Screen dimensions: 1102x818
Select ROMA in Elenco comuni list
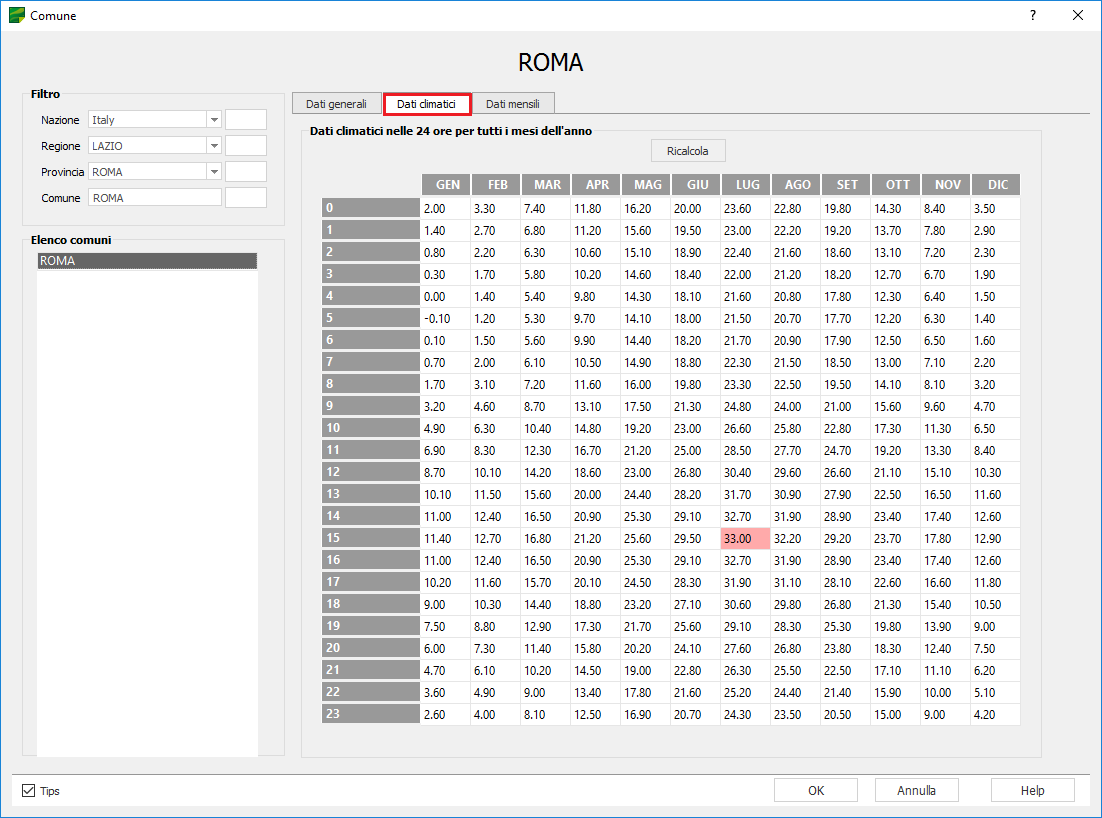147,261
